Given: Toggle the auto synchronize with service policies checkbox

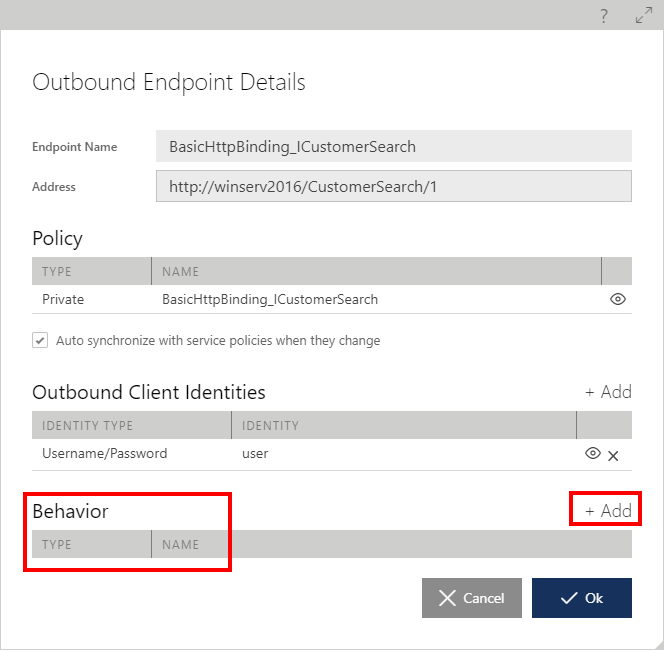Looking at the screenshot, I should (40, 340).
